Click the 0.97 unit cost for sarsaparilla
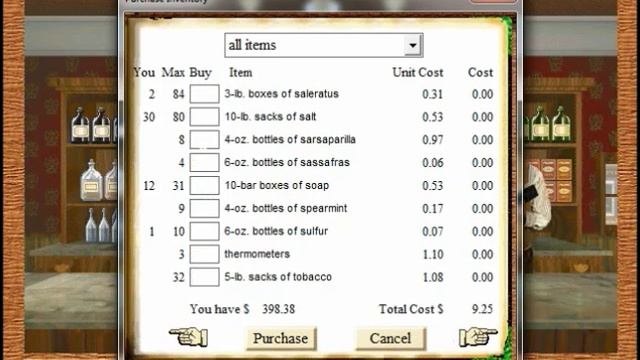 (433, 140)
